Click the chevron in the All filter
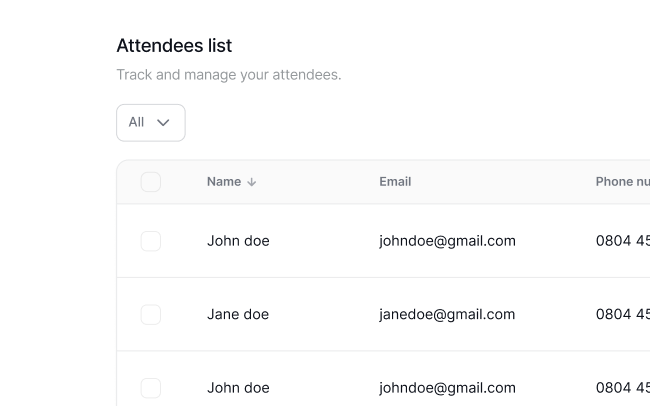This screenshot has height=406, width=650. (164, 123)
